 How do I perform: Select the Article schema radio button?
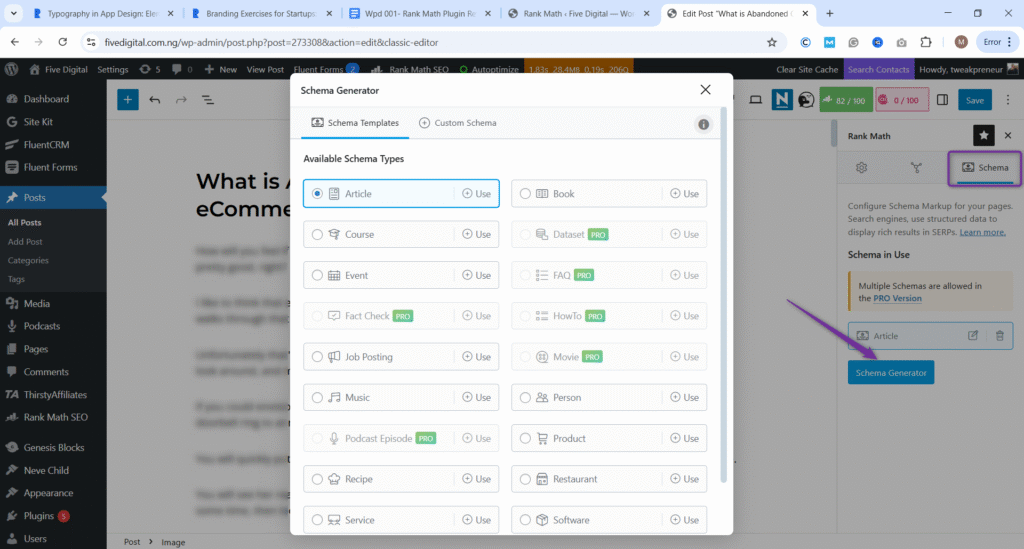pyautogui.click(x=317, y=193)
